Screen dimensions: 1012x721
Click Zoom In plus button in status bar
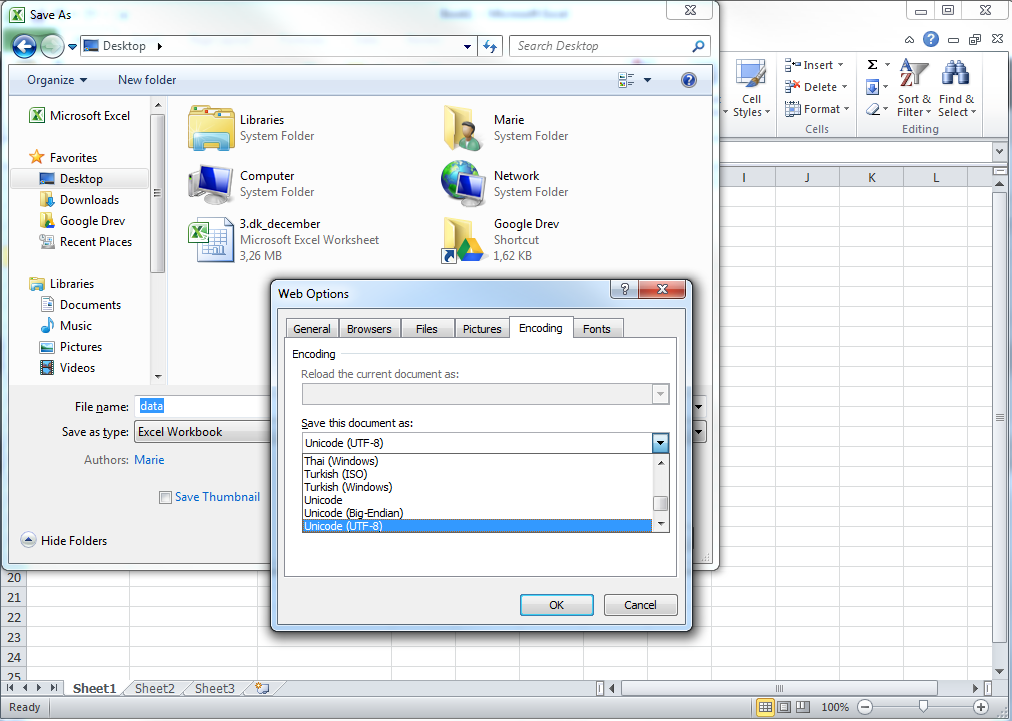click(x=980, y=707)
